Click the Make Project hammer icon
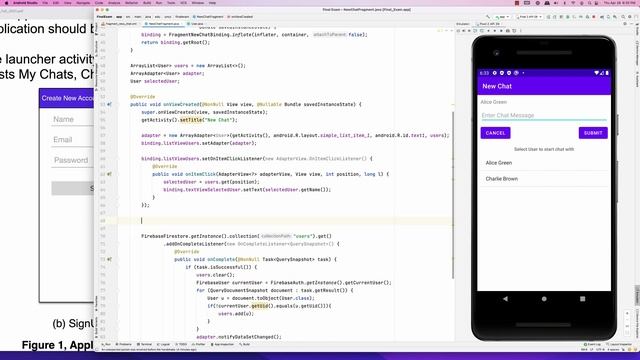 coord(488,17)
